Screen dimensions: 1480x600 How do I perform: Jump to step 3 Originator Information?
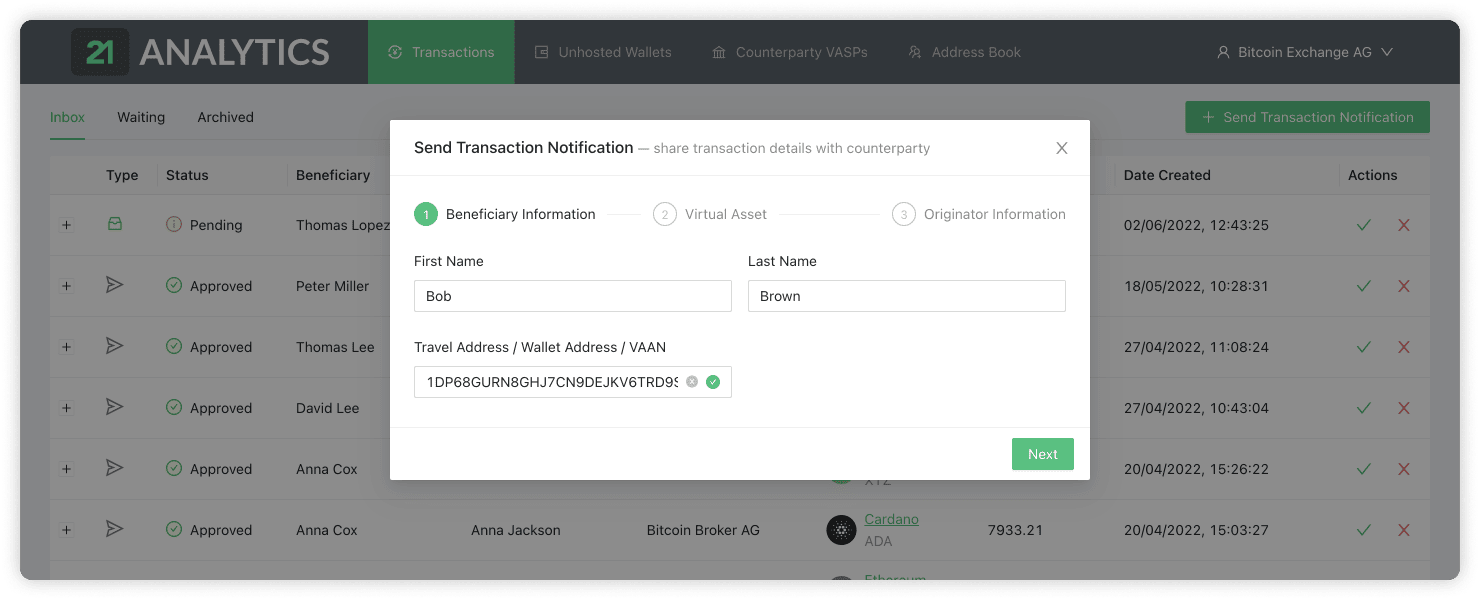coord(979,214)
